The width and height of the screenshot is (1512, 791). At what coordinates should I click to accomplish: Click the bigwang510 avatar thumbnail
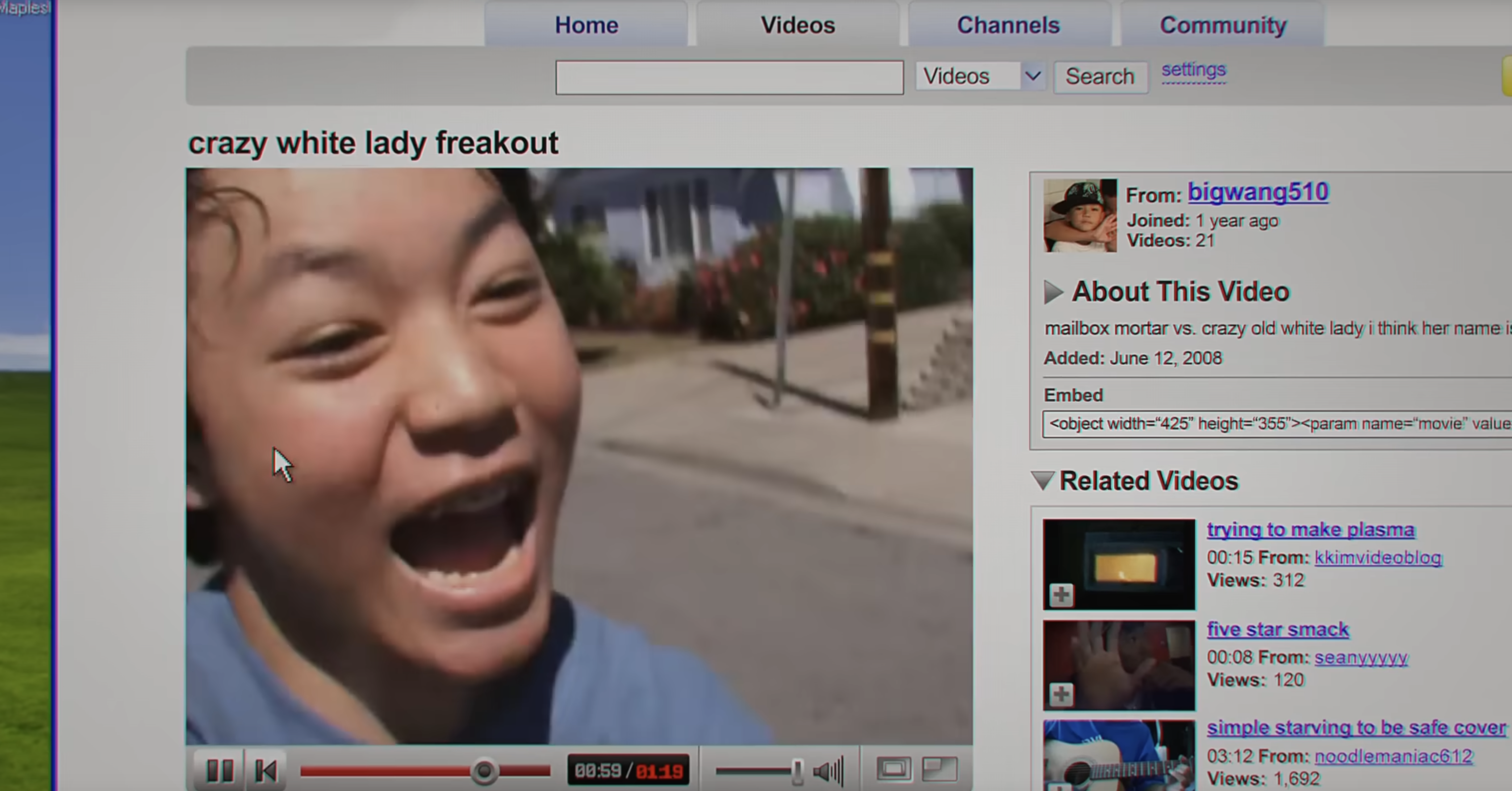(x=1080, y=215)
